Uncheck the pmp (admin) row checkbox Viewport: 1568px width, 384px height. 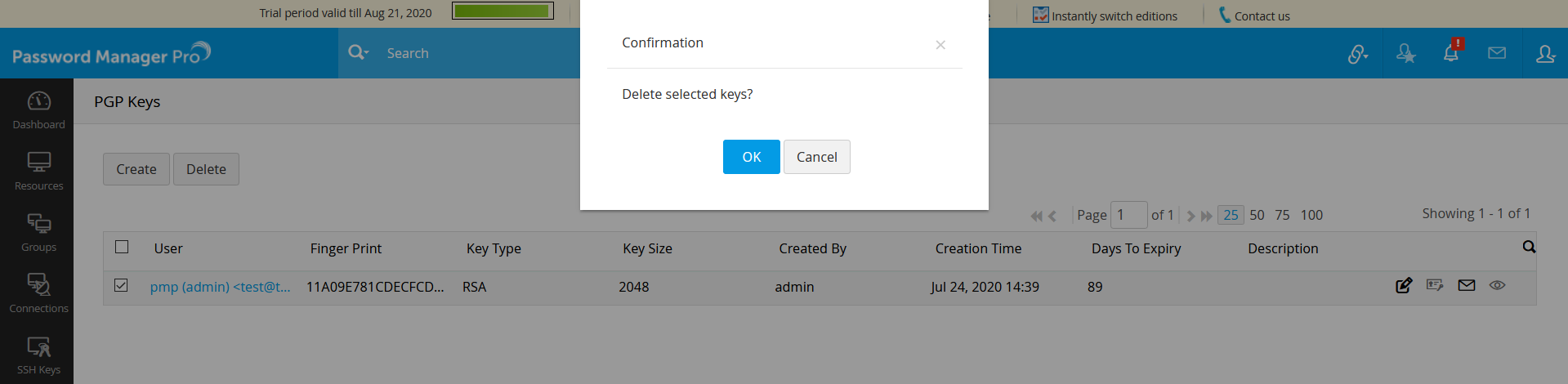[x=121, y=285]
